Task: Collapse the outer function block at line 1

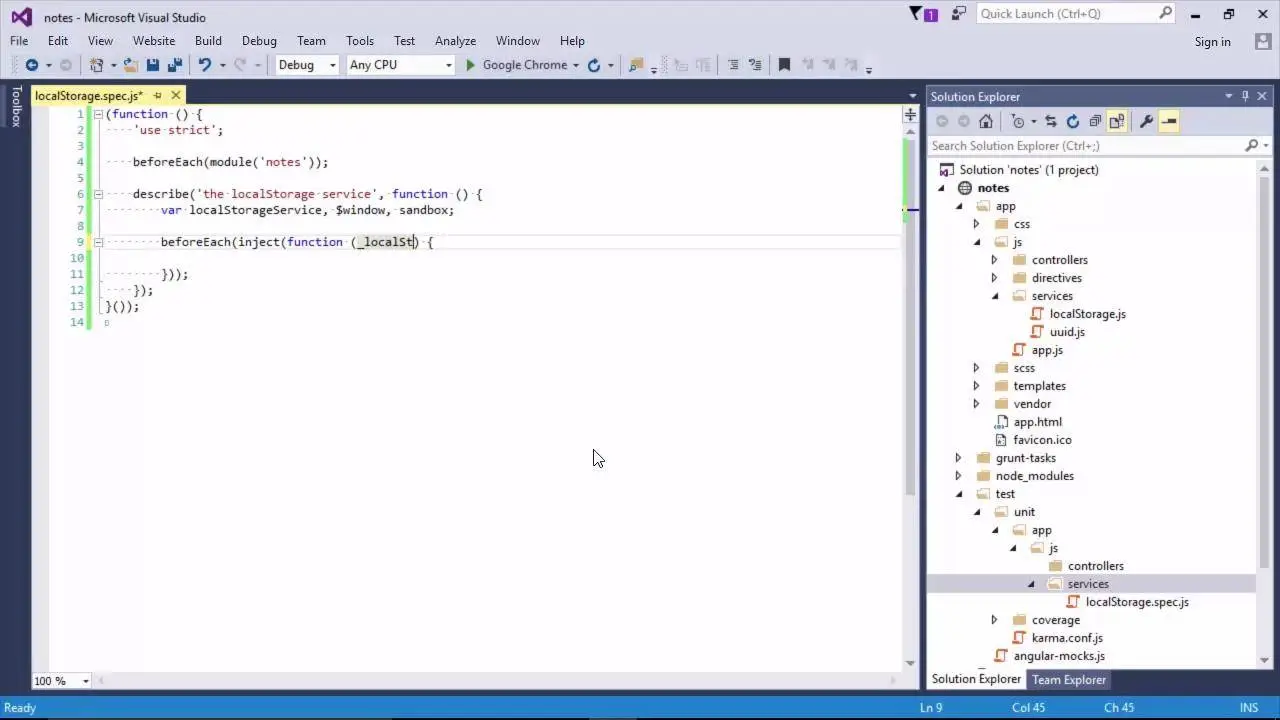Action: point(98,114)
